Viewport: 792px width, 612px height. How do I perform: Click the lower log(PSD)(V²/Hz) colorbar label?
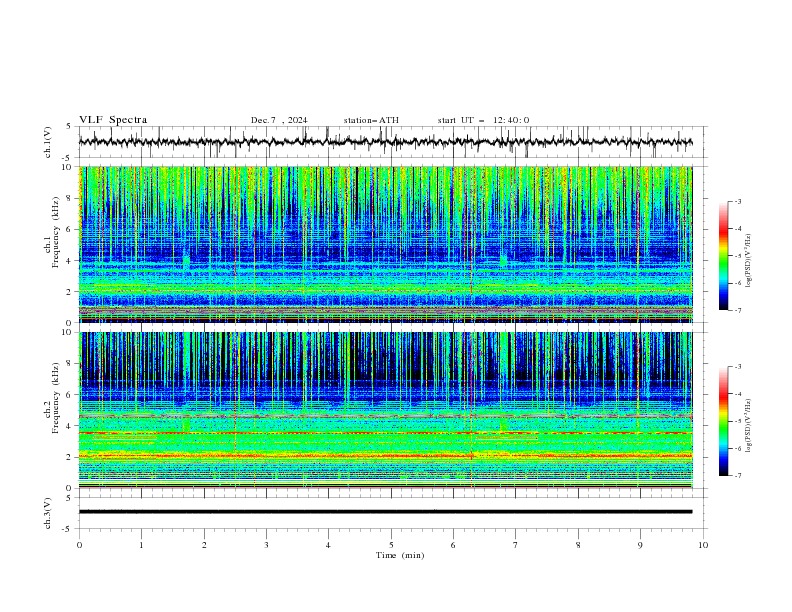tap(749, 426)
